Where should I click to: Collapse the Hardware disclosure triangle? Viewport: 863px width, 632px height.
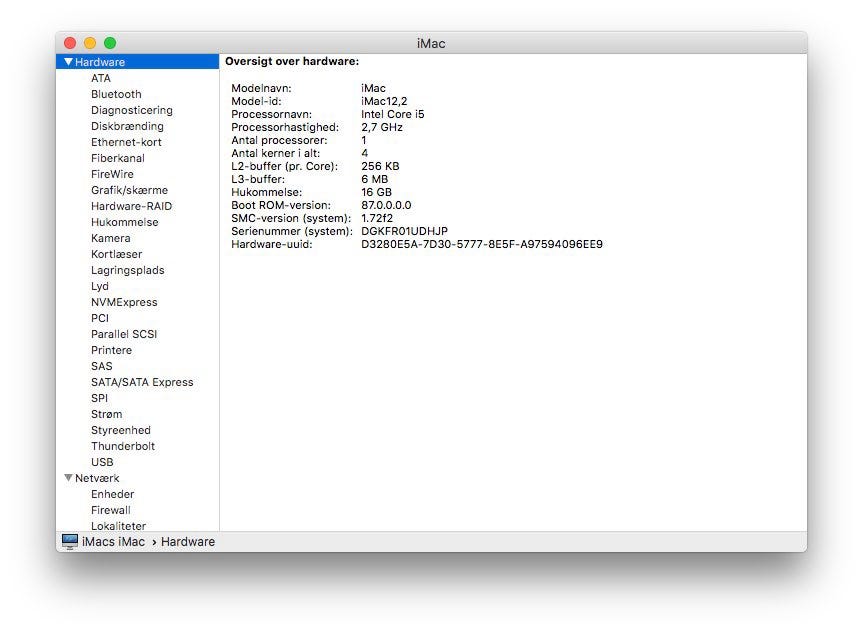(68, 62)
